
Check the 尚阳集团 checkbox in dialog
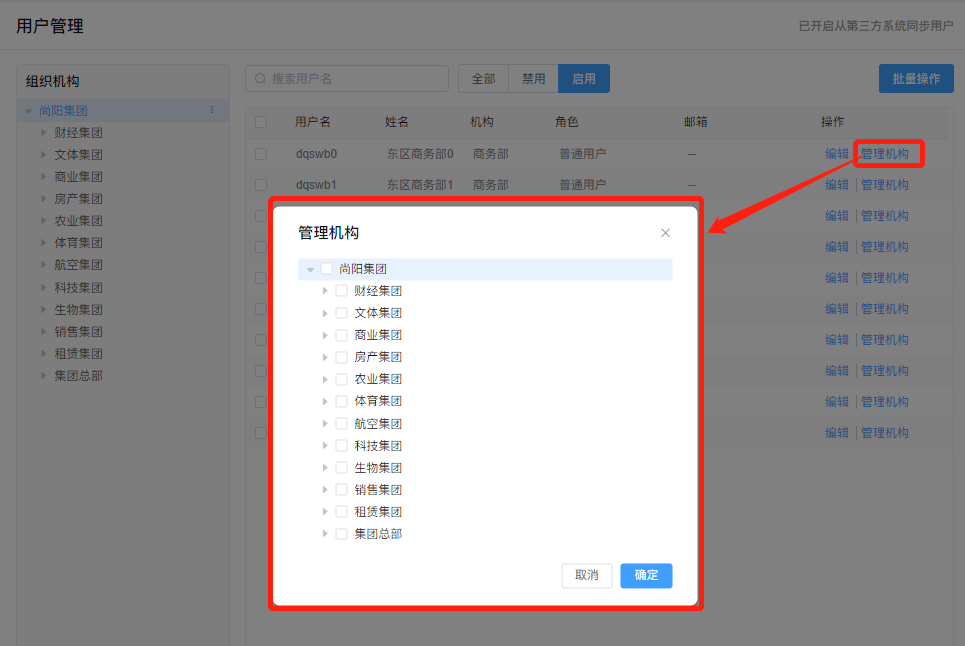(326, 269)
